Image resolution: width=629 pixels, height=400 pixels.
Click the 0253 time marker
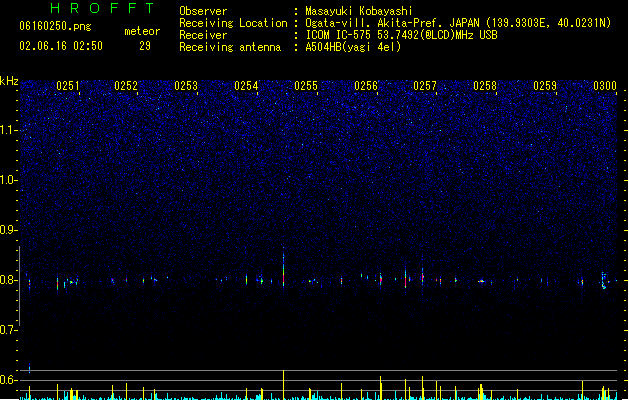[x=186, y=86]
